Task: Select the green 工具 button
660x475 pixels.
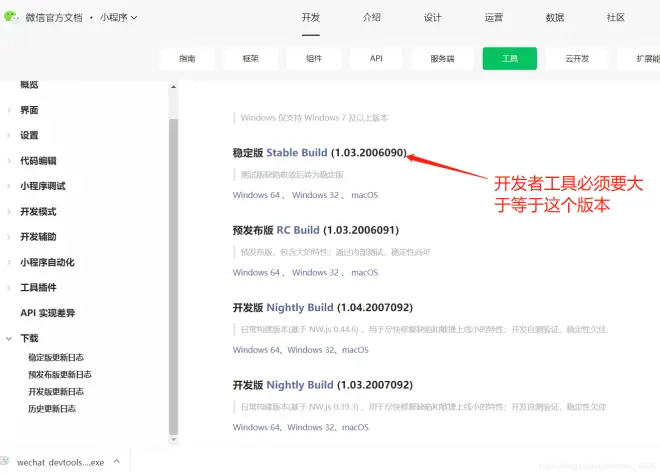Action: click(x=510, y=59)
